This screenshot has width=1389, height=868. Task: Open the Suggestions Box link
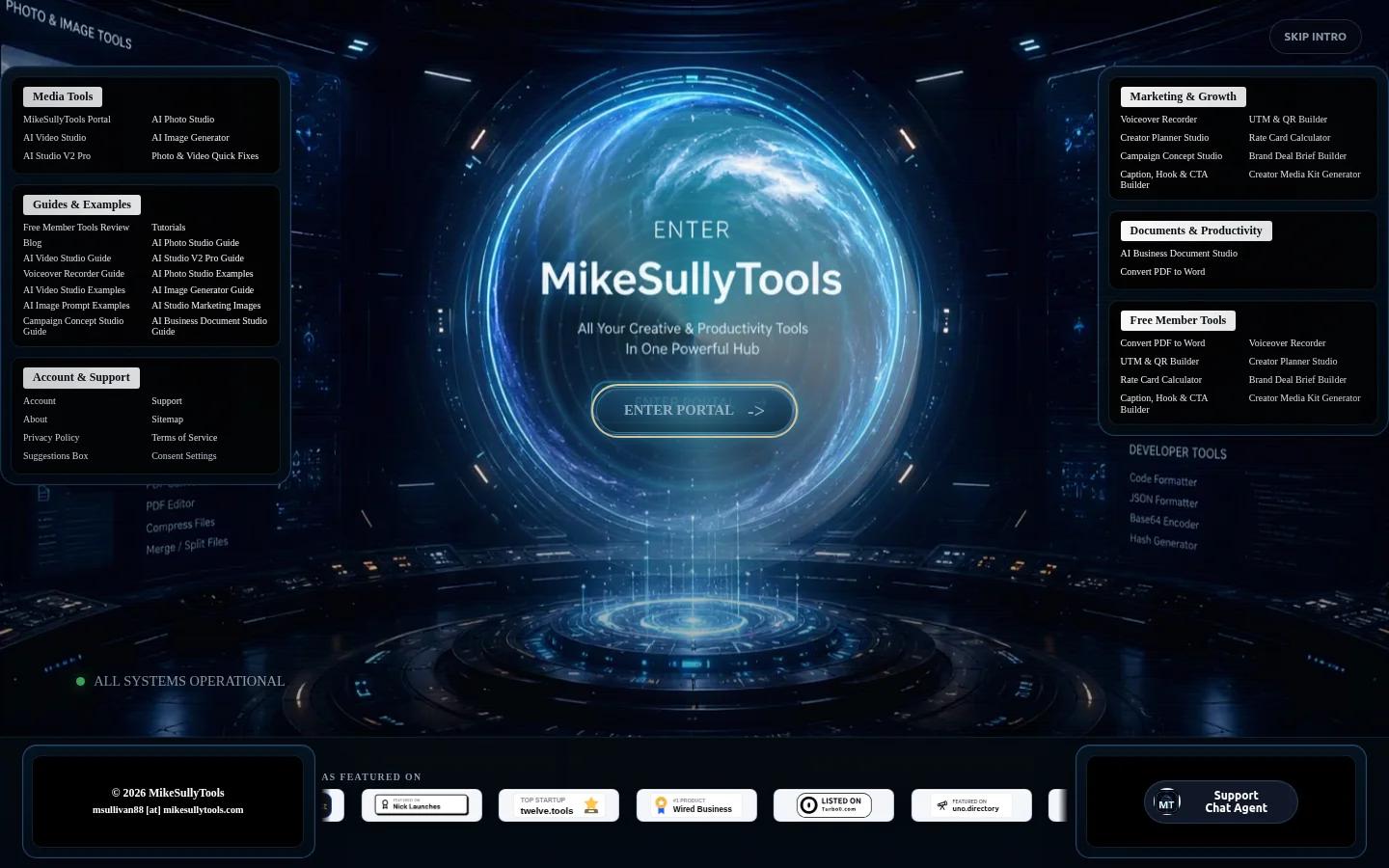(55, 456)
